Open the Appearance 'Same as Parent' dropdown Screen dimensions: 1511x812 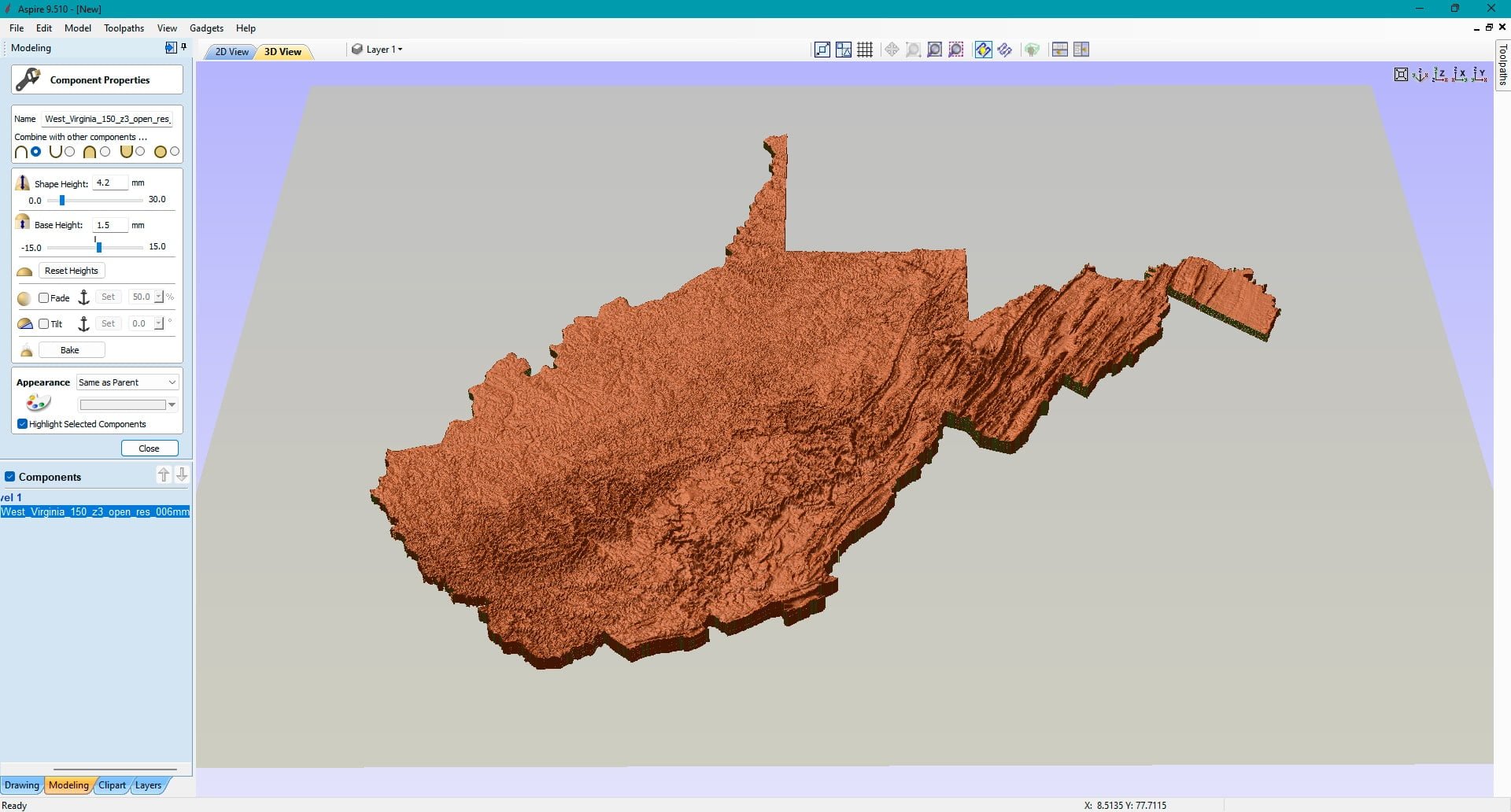pos(127,382)
